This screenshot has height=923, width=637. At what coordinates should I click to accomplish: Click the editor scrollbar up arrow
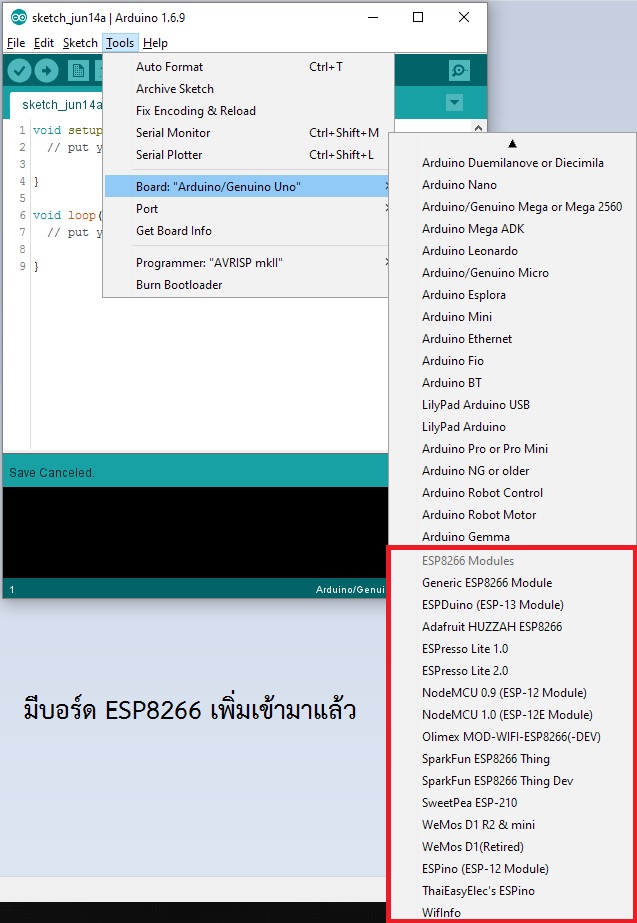[x=478, y=128]
